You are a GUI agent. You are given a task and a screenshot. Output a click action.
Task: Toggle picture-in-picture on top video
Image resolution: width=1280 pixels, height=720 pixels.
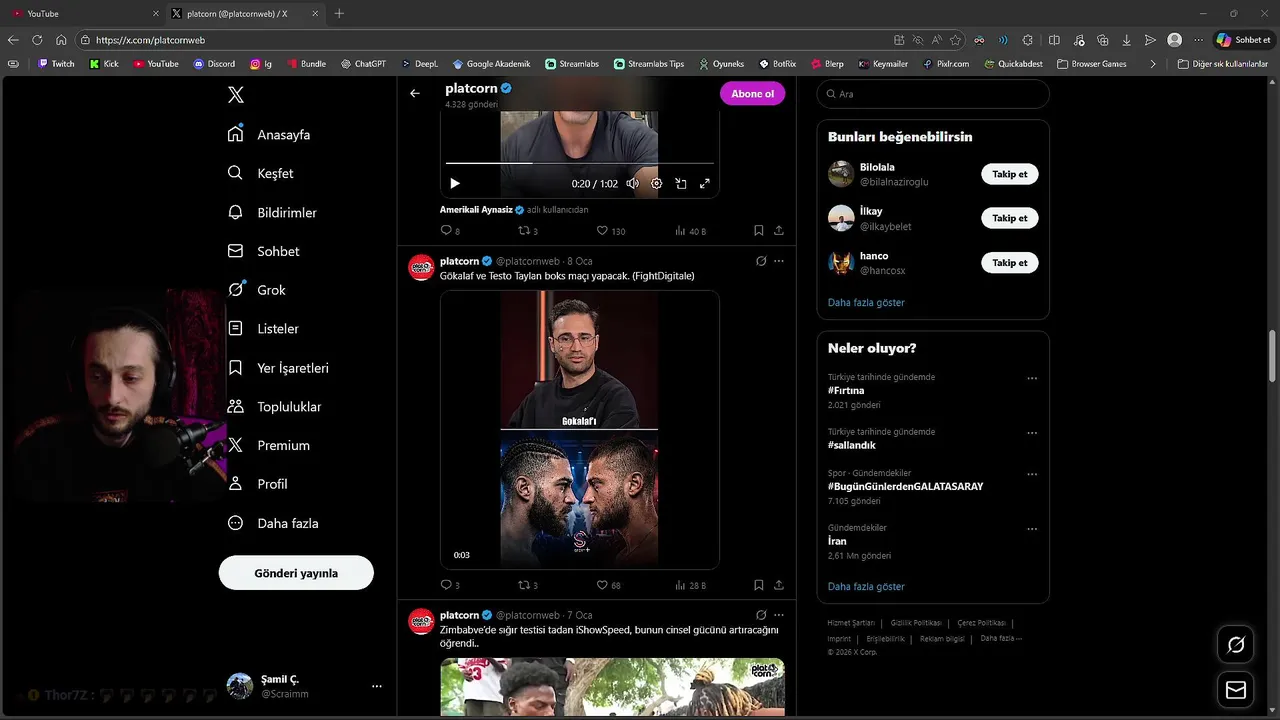coord(681,183)
